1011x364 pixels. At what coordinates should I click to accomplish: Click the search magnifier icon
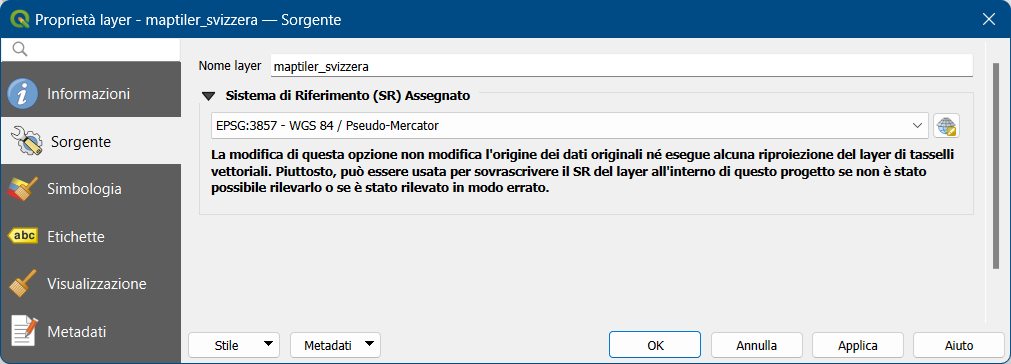(x=20, y=50)
